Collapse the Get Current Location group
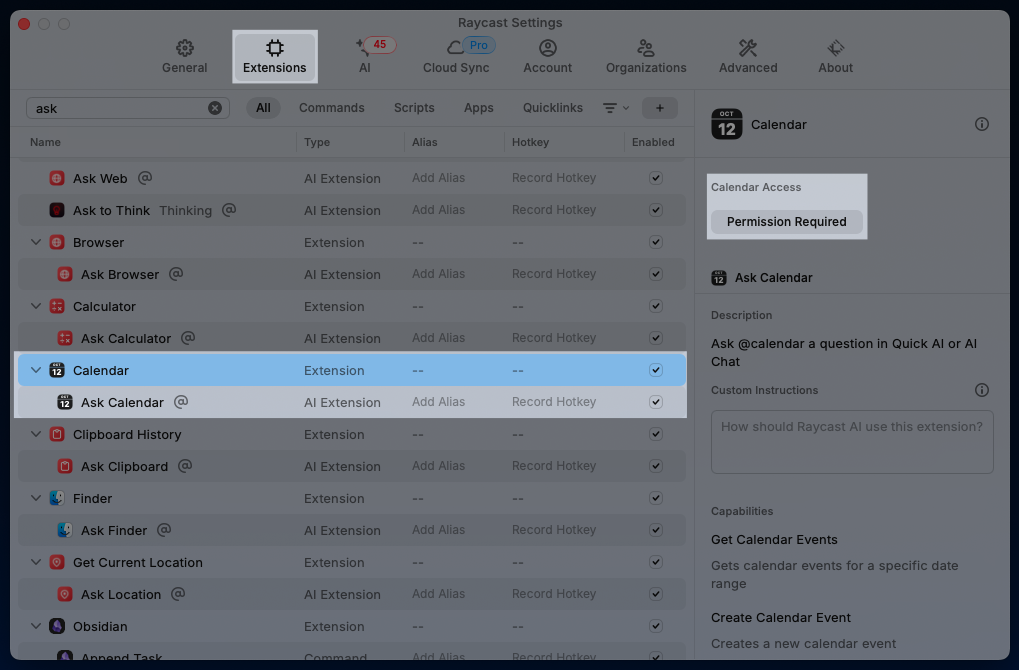The image size is (1019, 670). 36,562
